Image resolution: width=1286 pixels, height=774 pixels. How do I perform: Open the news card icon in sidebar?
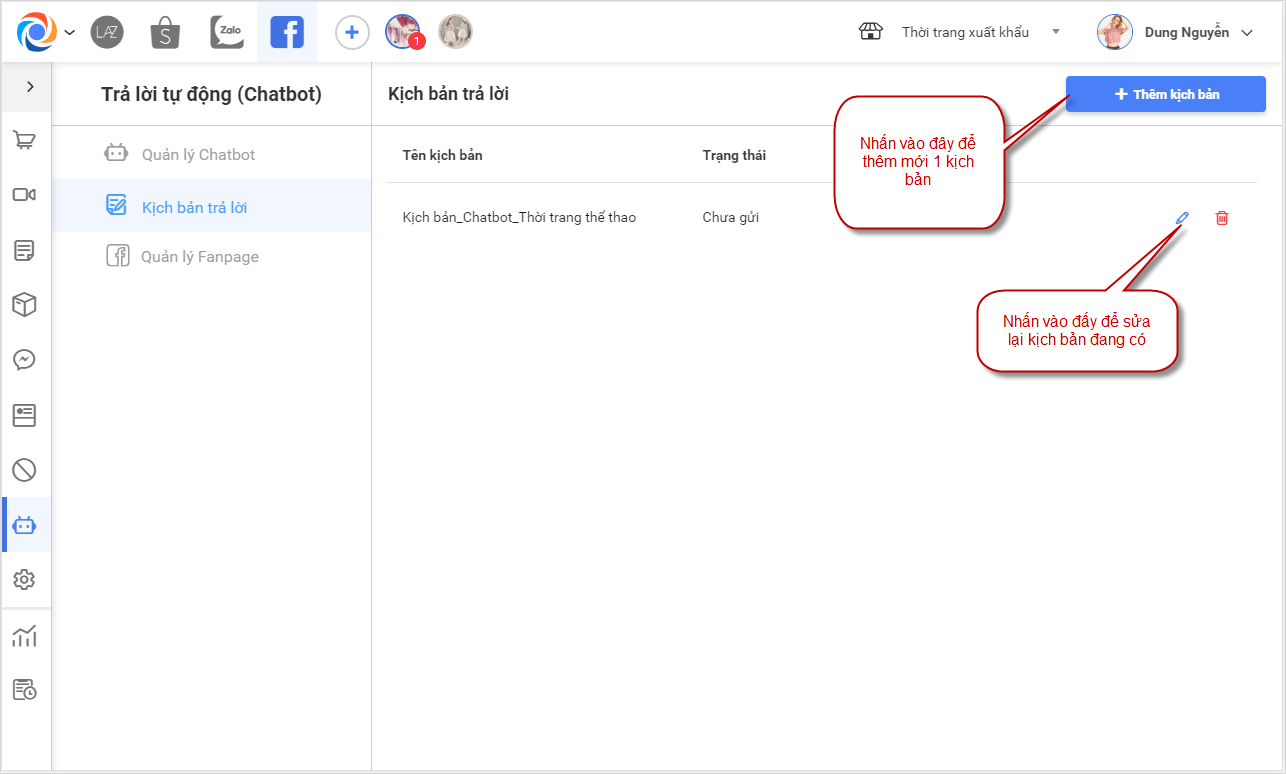coord(24,415)
